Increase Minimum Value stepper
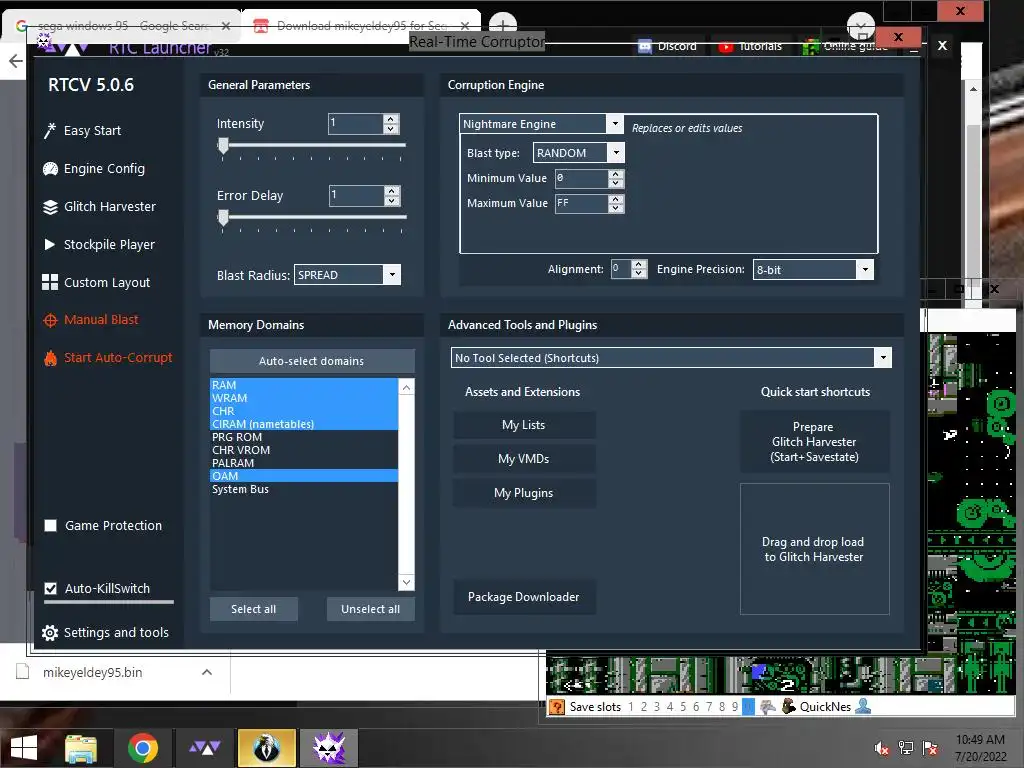The image size is (1024, 768). click(x=616, y=174)
